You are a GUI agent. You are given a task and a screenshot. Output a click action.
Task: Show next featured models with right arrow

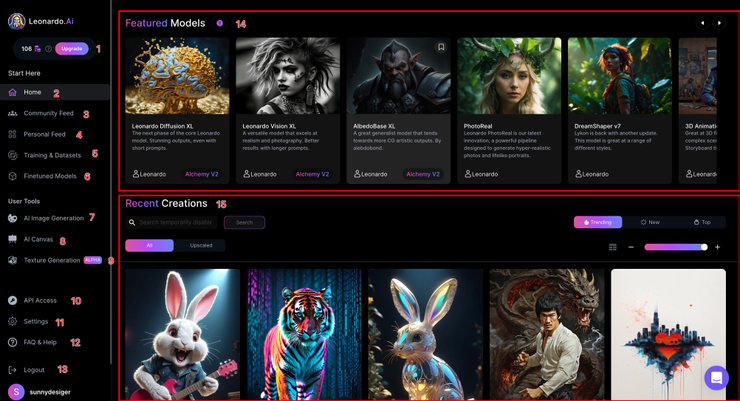719,23
